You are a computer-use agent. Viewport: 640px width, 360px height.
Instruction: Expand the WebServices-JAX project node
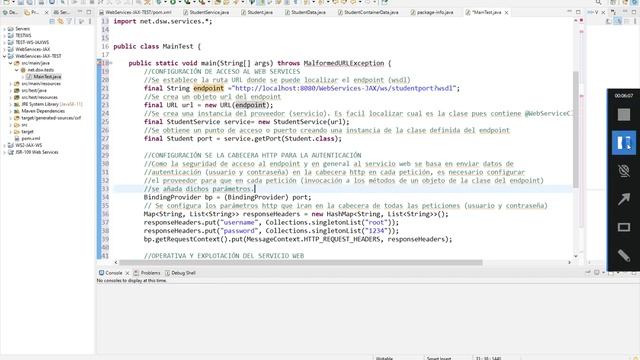click(4, 49)
